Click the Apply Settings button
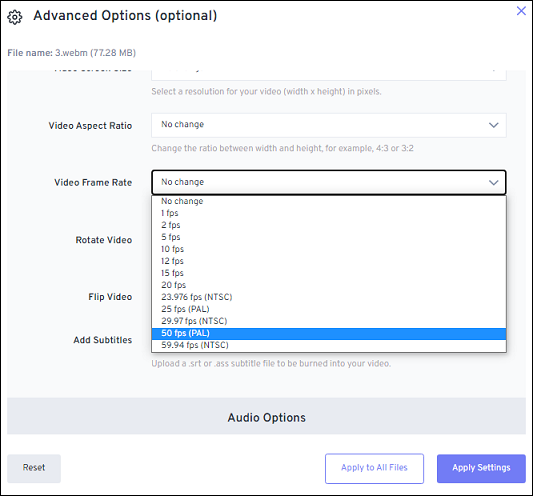The image size is (533, 496). point(481,468)
